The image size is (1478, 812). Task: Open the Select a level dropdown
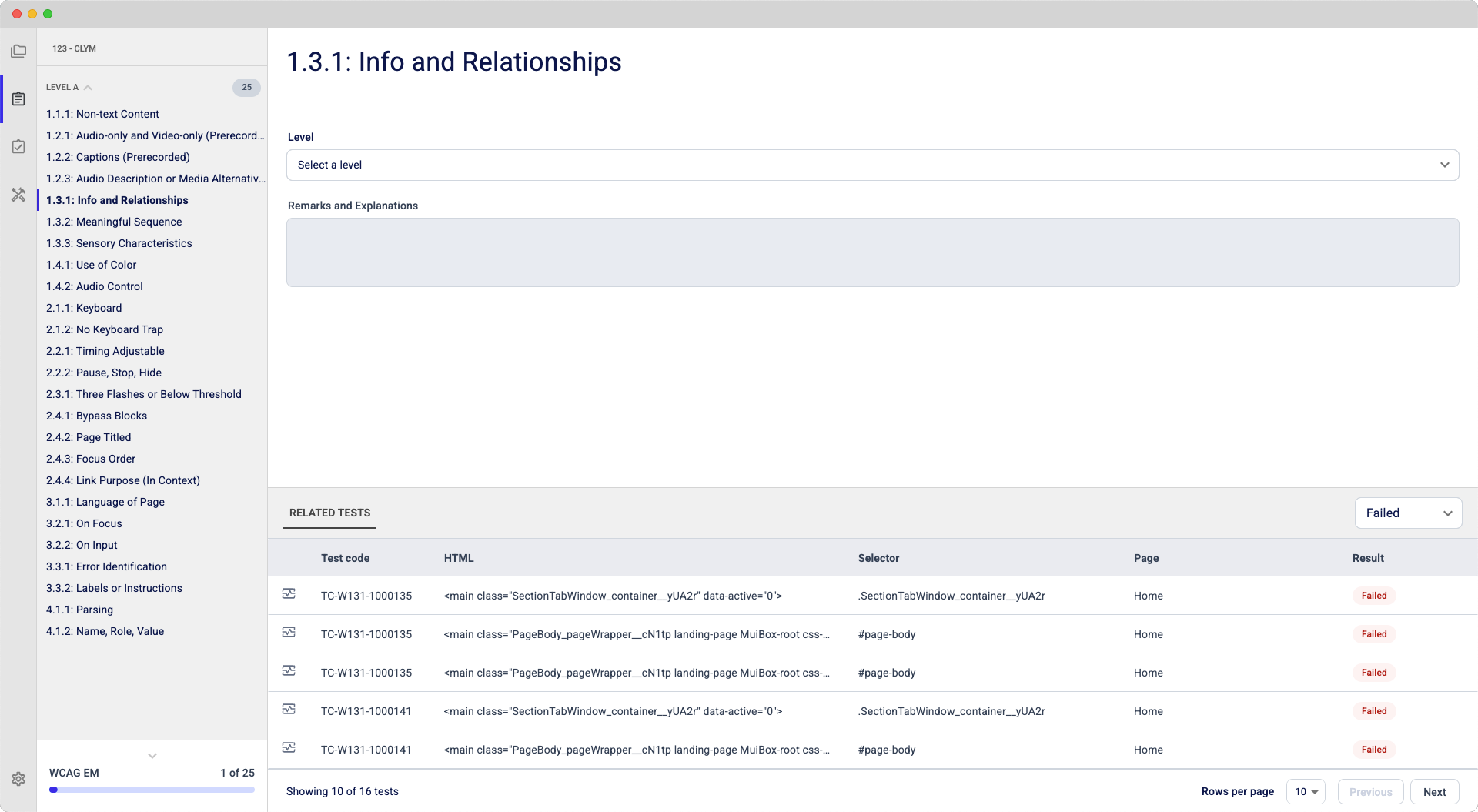[872, 165]
